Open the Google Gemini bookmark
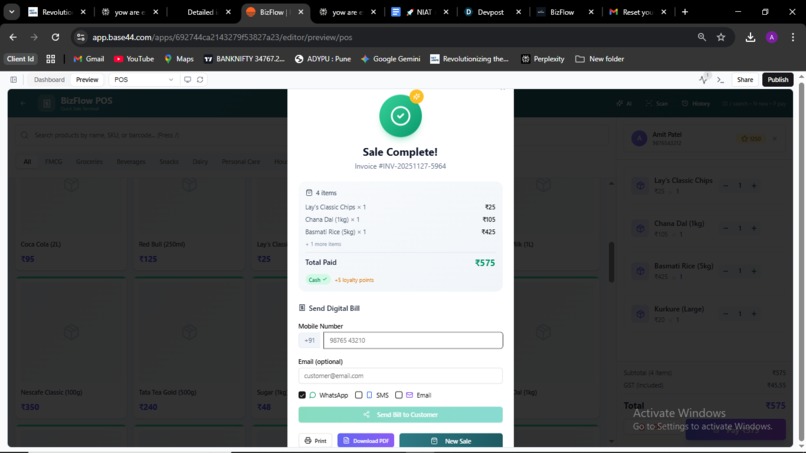 tap(390, 59)
